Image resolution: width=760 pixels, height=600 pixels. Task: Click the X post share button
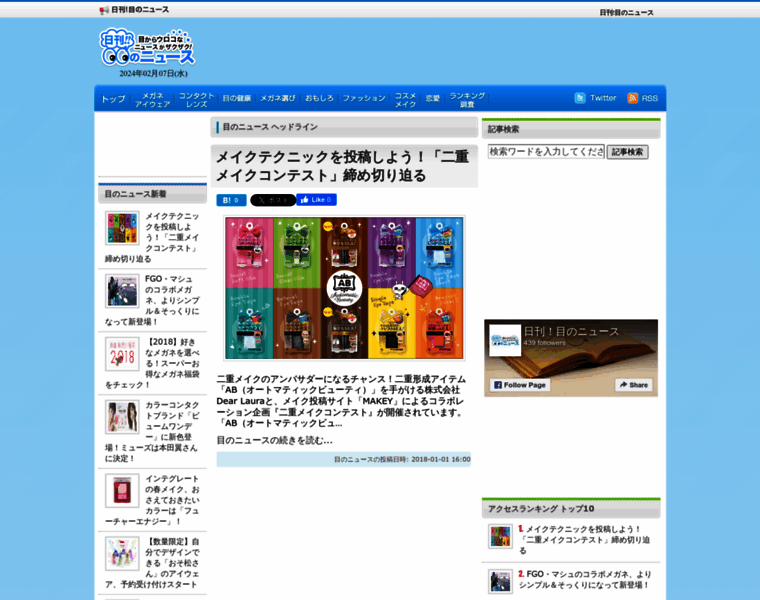[x=273, y=200]
